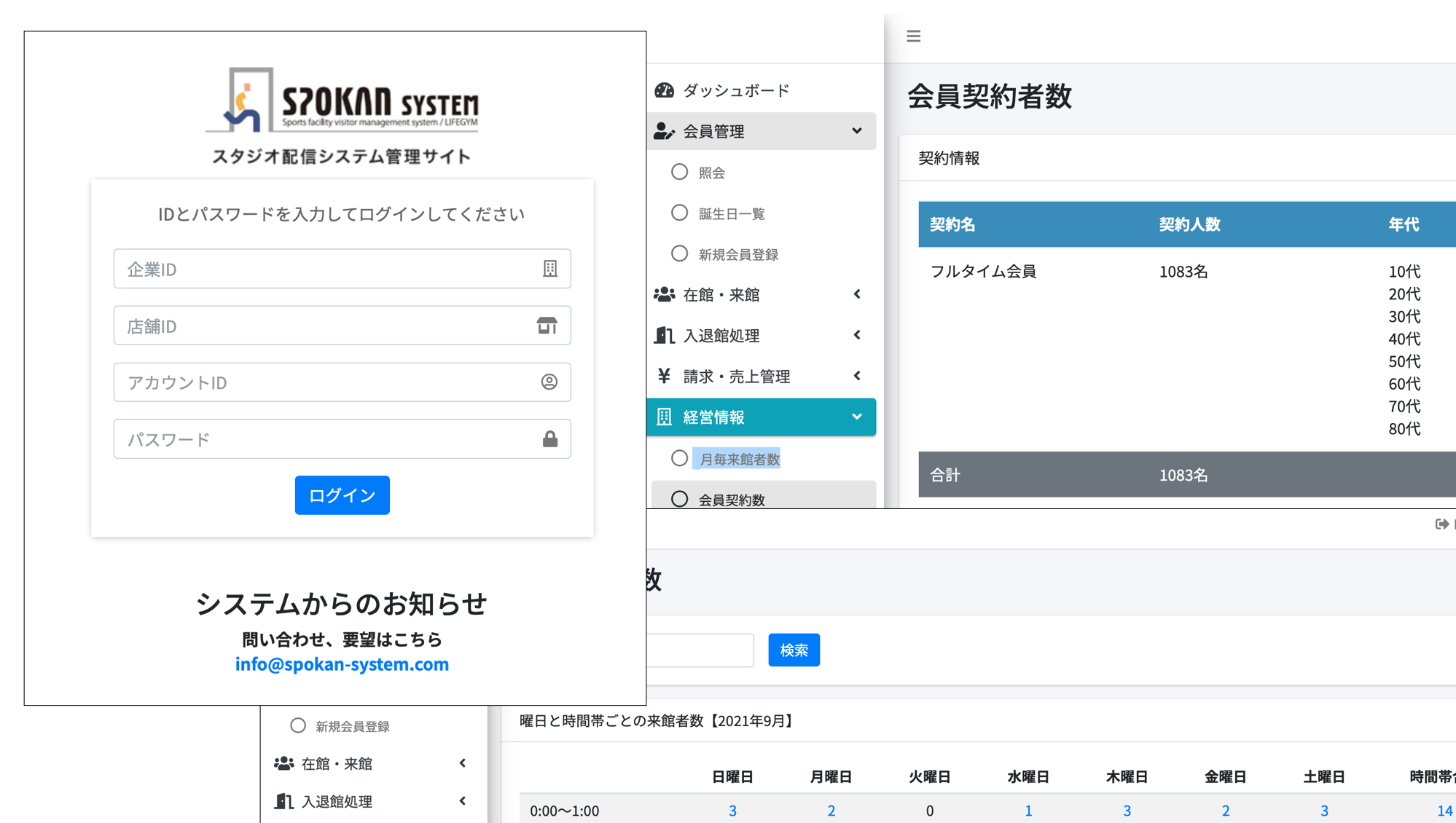Viewport: 1456px width, 823px height.
Task: Open the info@spokan-system.com email link
Action: (x=342, y=663)
